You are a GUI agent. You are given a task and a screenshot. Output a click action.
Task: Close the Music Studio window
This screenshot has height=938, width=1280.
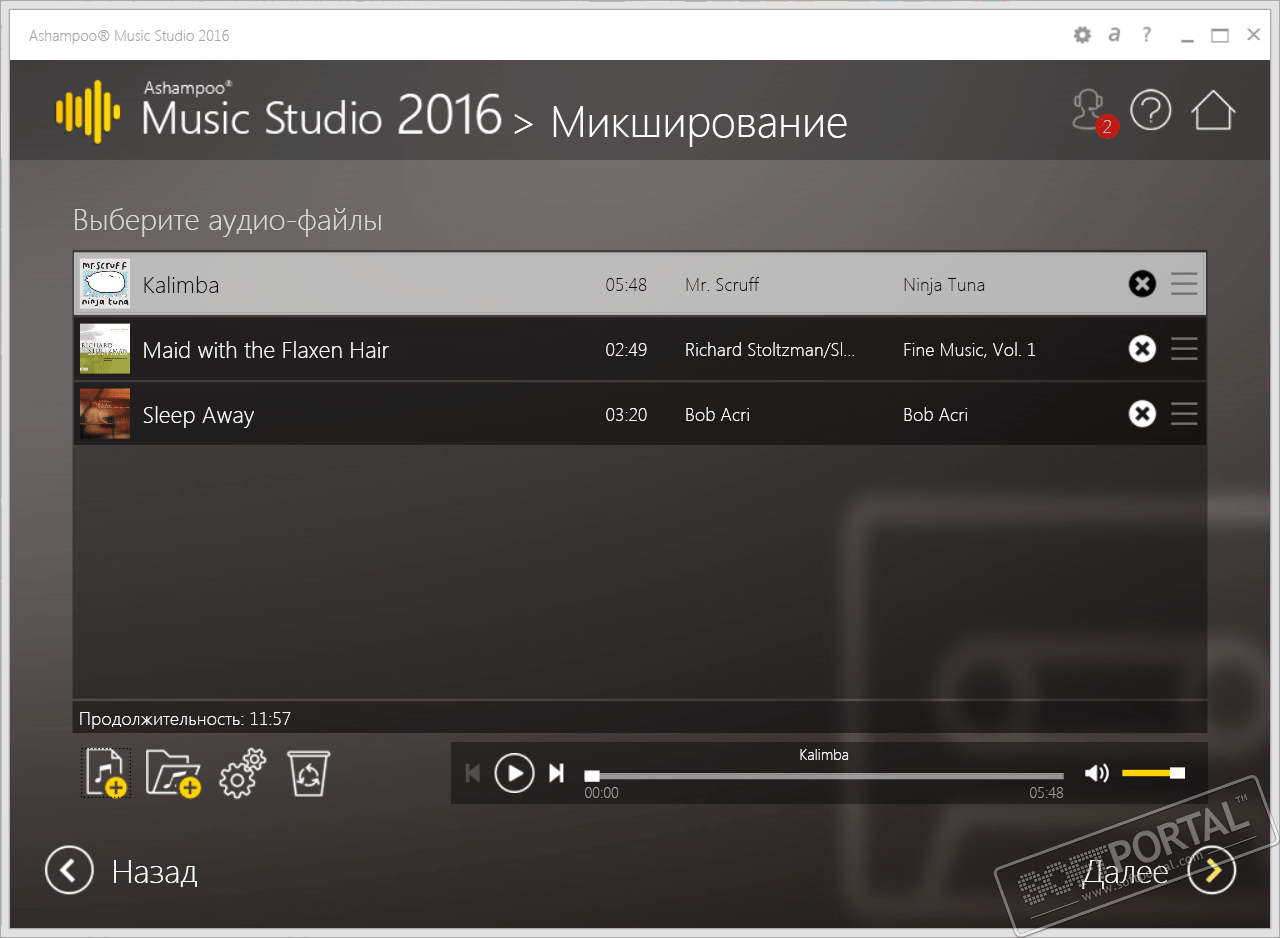1253,36
